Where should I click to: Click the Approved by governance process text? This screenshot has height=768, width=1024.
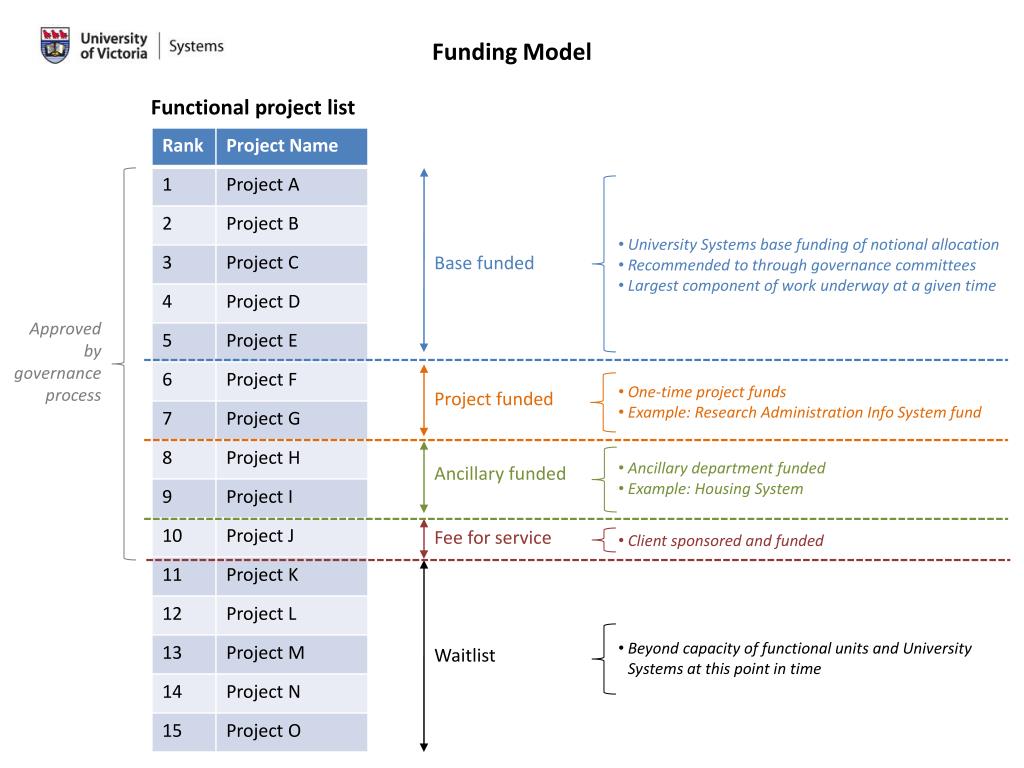pos(58,362)
